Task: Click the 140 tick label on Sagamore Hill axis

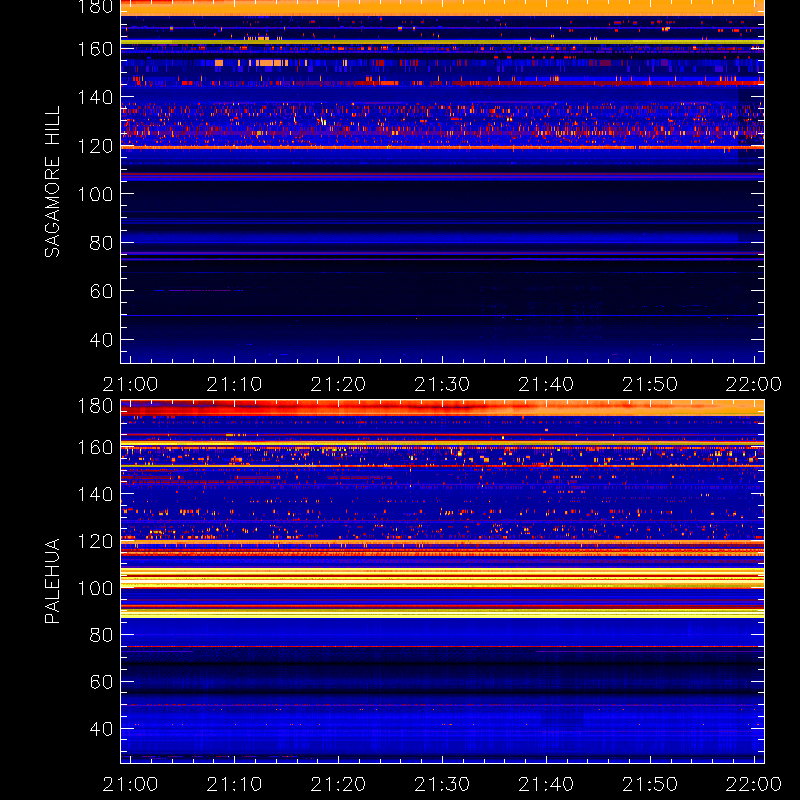Action: 95,97
